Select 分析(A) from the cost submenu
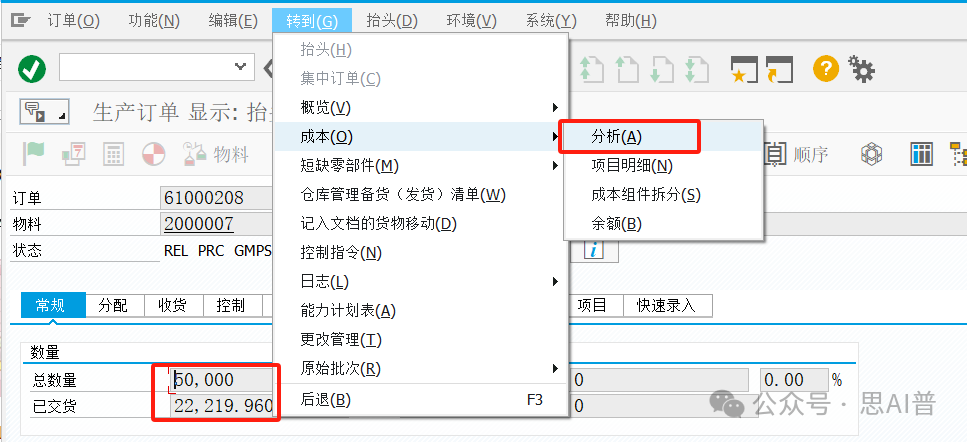Viewport: 967px width, 442px height. pyautogui.click(x=616, y=137)
